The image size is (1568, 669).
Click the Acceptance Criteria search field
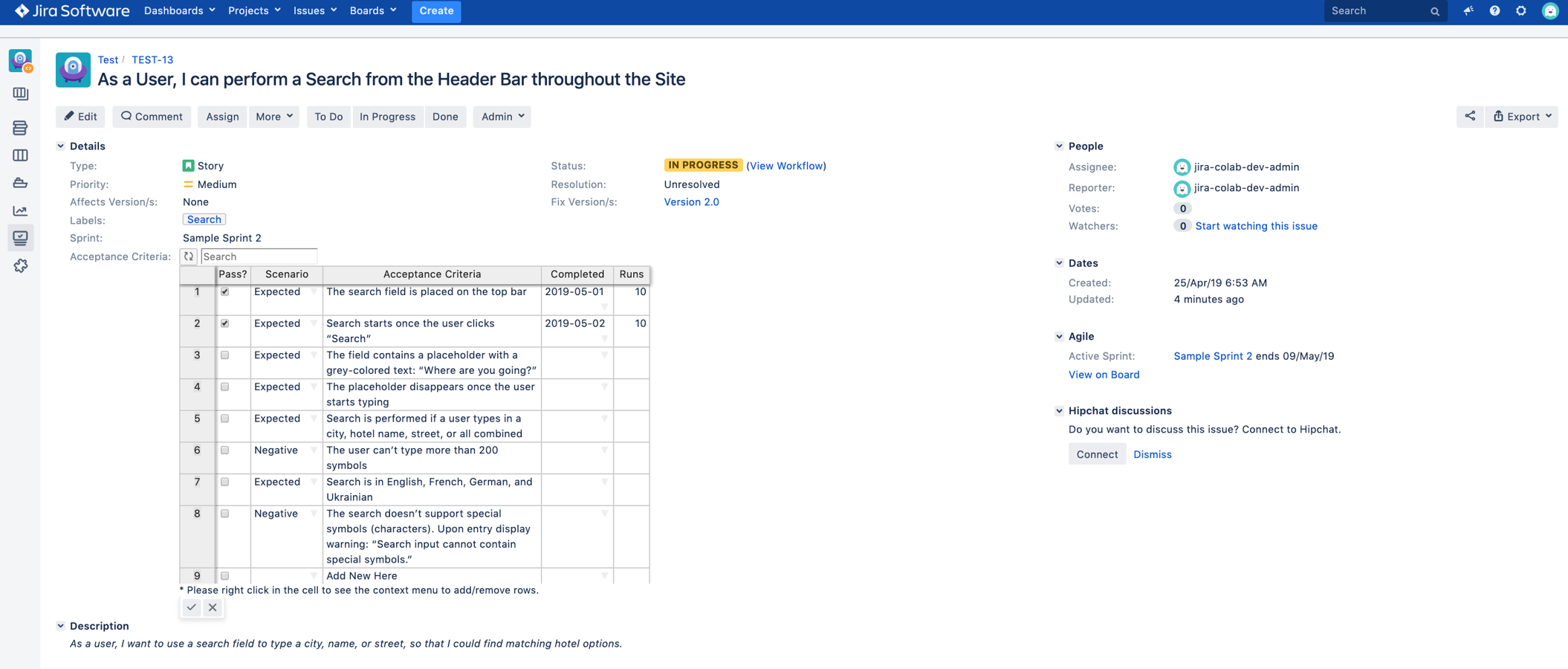[259, 256]
